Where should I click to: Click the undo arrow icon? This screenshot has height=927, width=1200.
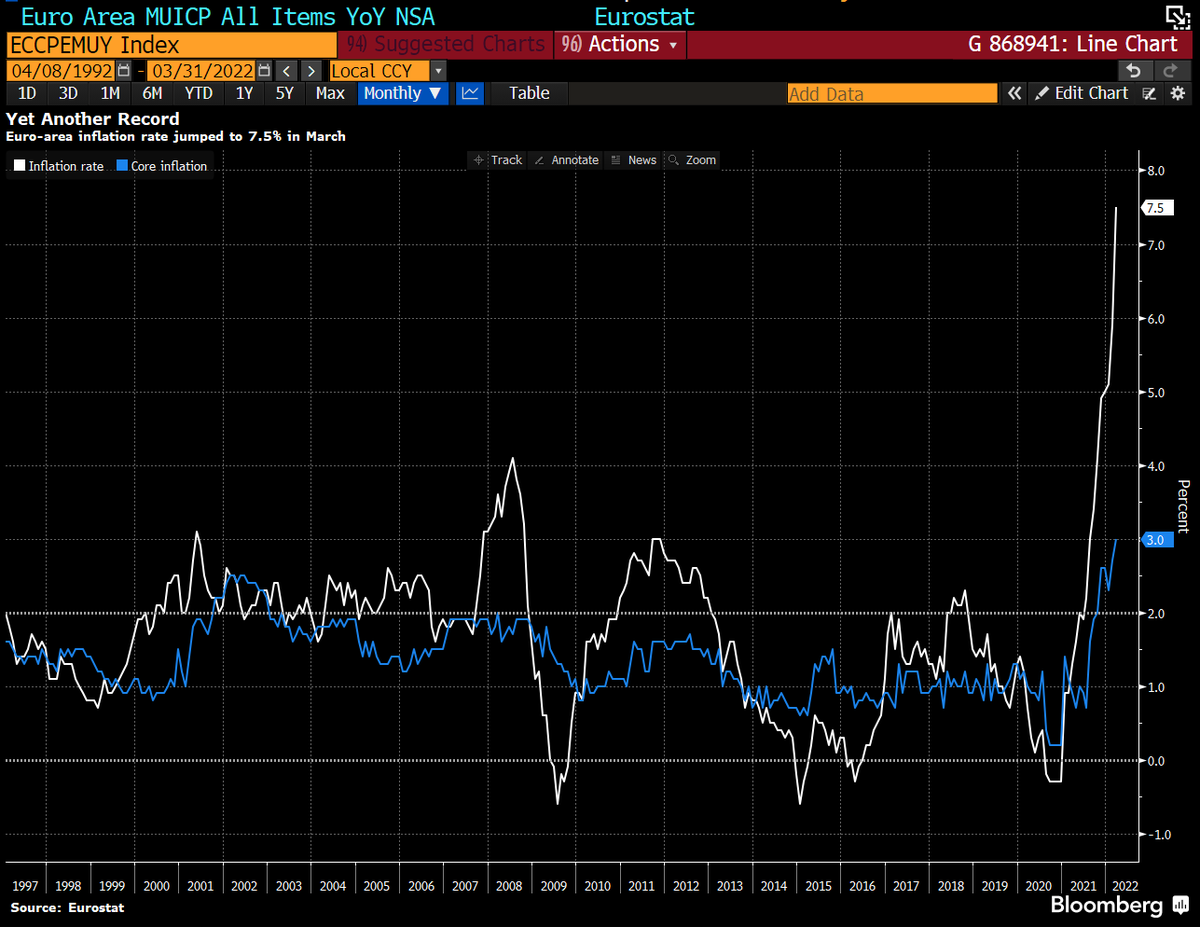1133,70
